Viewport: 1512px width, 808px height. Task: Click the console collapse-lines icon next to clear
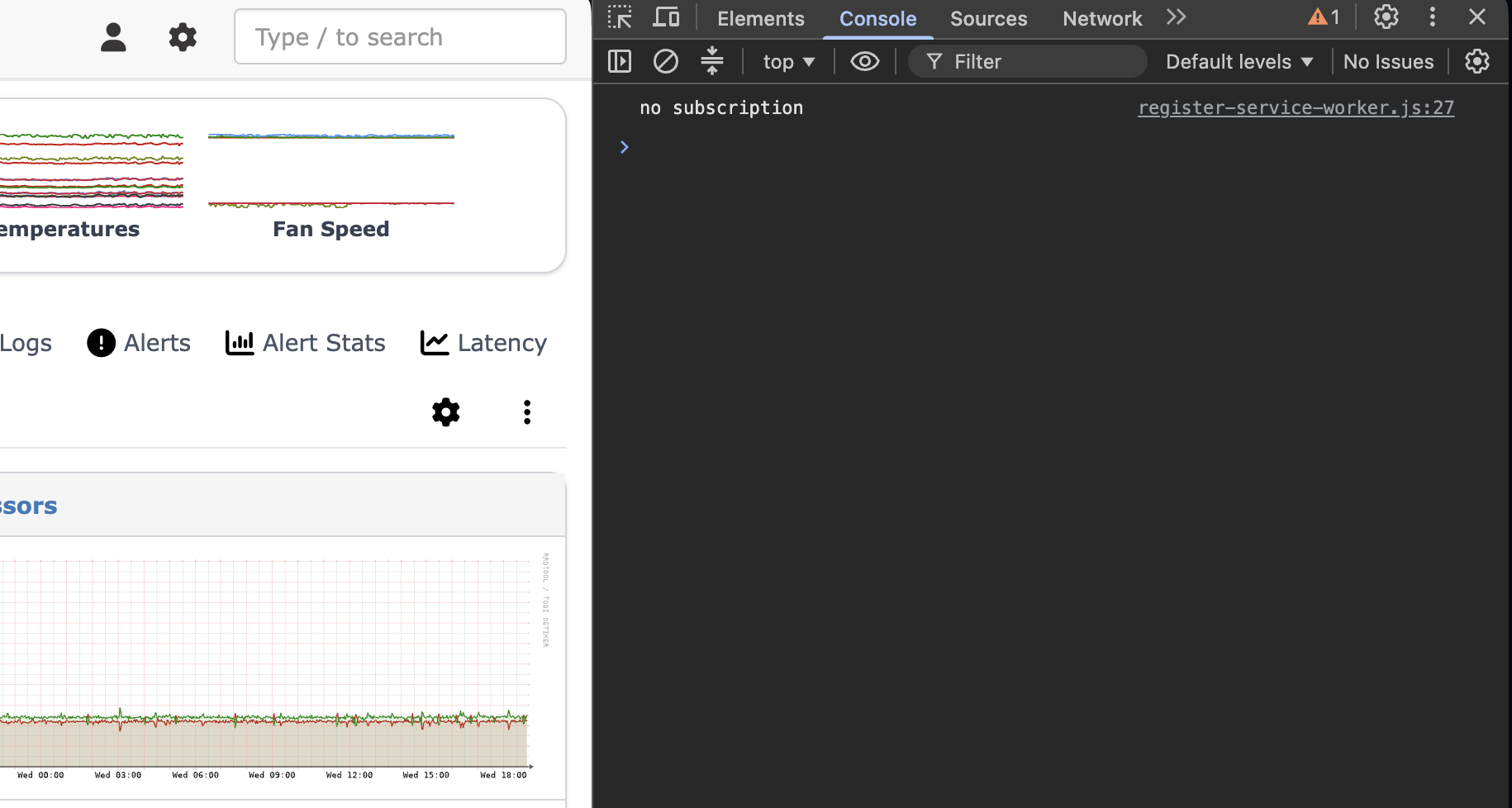(x=712, y=61)
